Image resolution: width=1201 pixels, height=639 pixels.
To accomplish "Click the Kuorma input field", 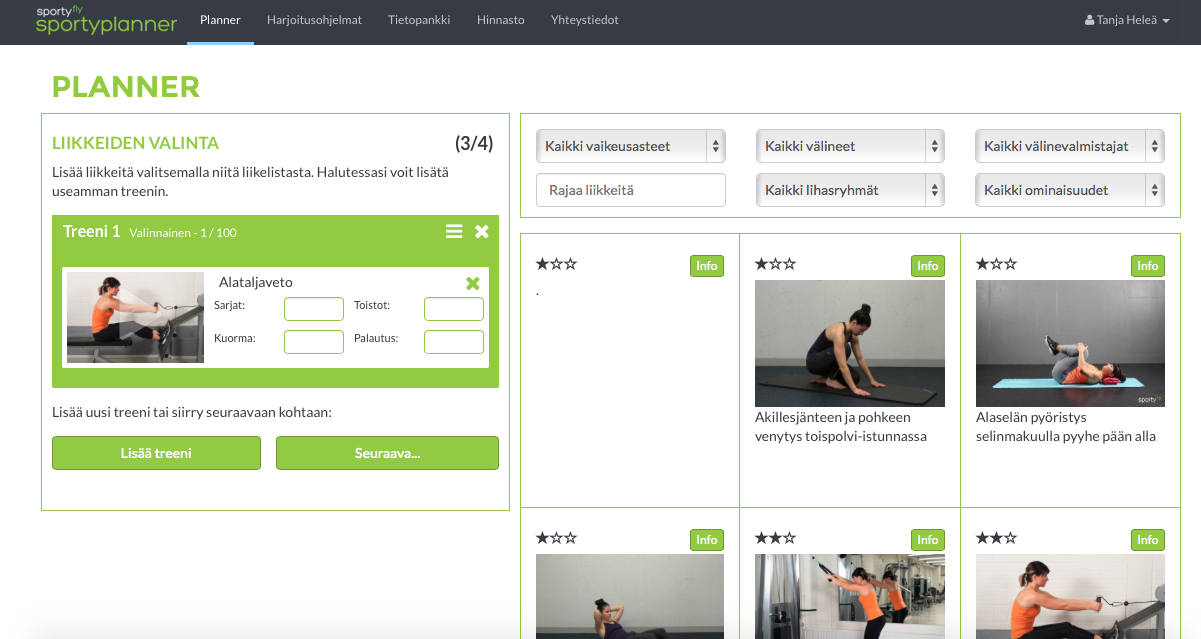I will pyautogui.click(x=314, y=342).
